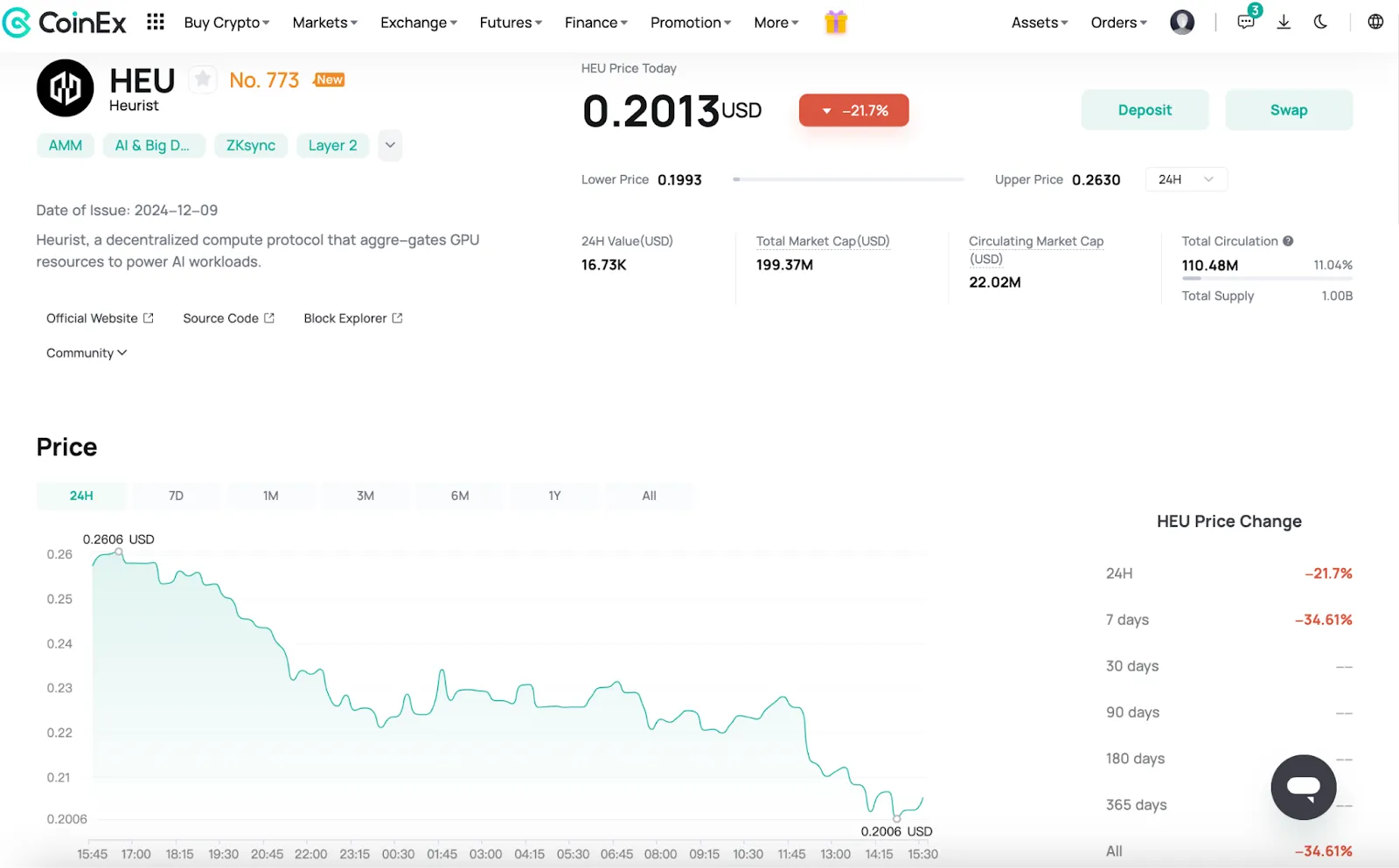1399x868 pixels.
Task: Switch to dark mode moon icon
Action: [1320, 22]
